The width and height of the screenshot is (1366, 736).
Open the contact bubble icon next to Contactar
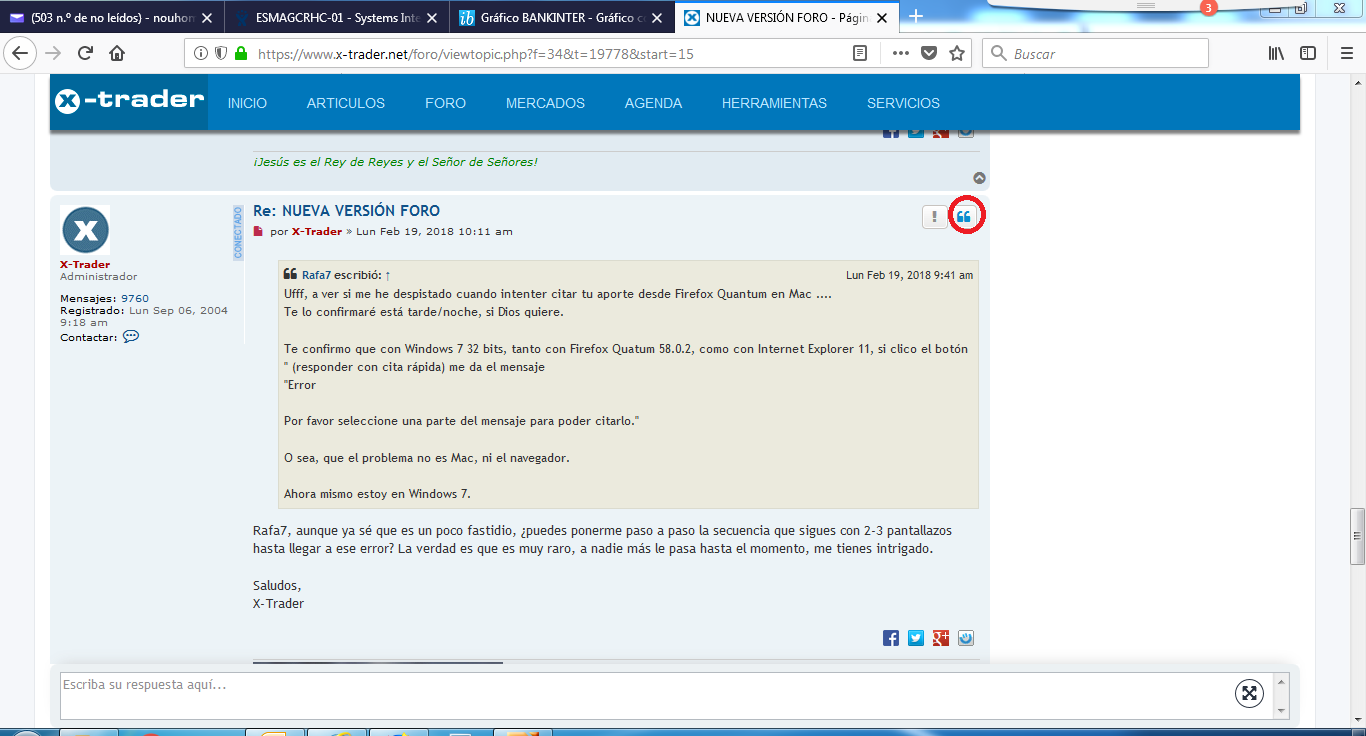[x=131, y=337]
